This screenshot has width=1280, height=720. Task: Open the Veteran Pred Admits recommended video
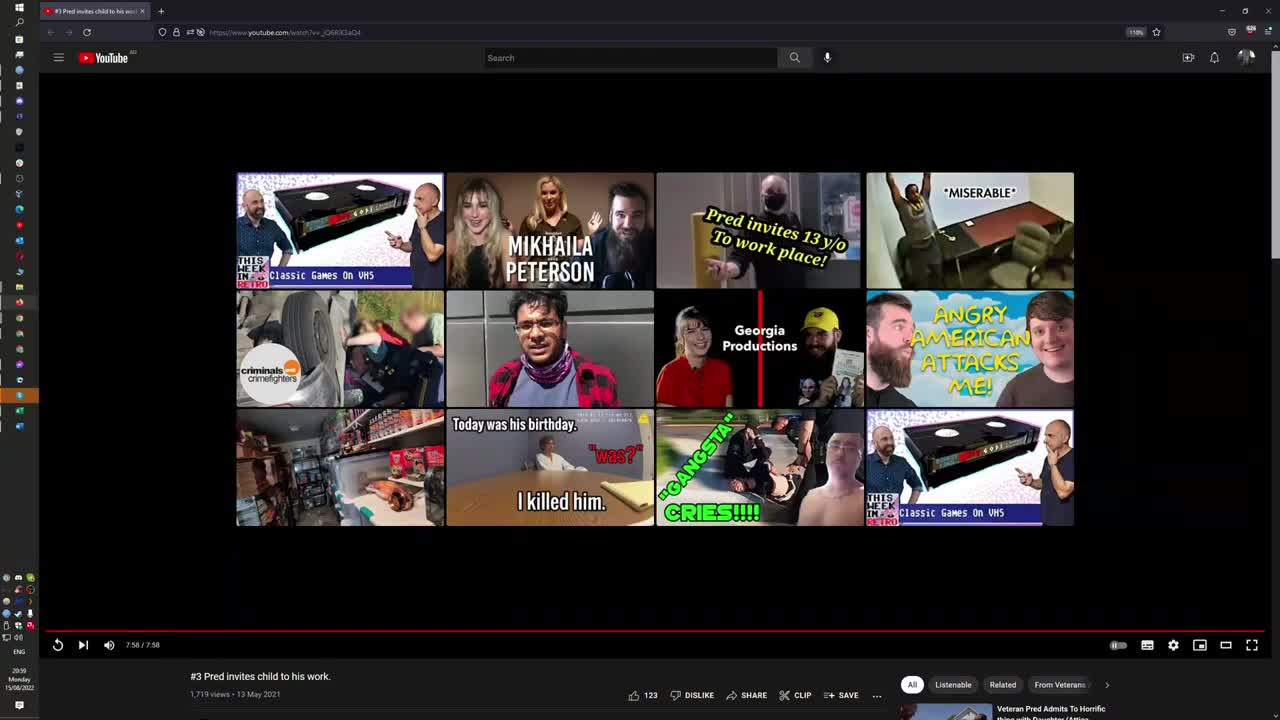(x=1051, y=712)
